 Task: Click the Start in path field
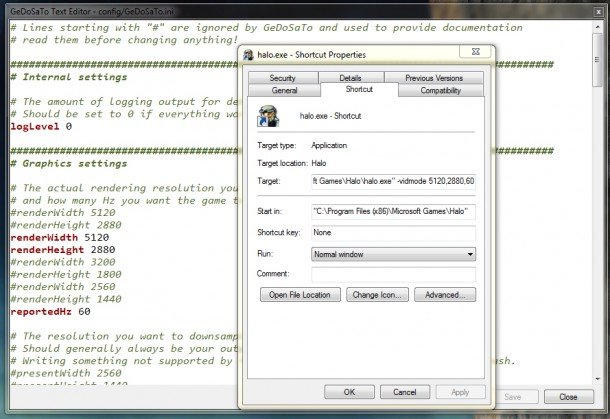point(393,211)
